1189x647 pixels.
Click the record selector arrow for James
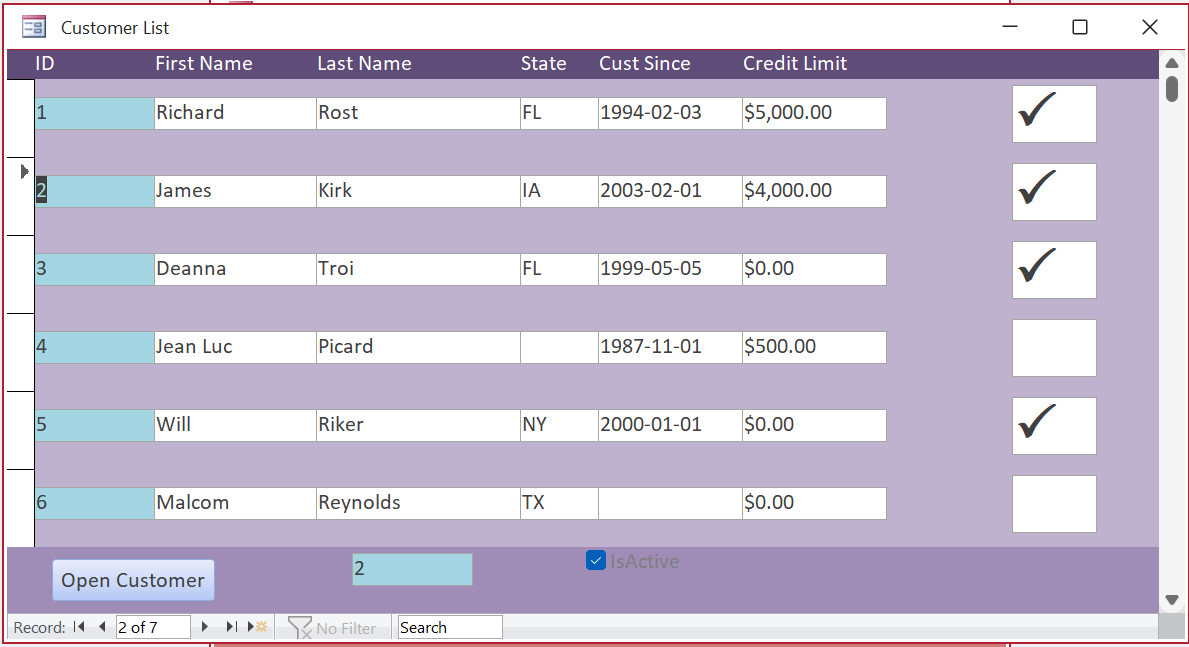pyautogui.click(x=22, y=172)
